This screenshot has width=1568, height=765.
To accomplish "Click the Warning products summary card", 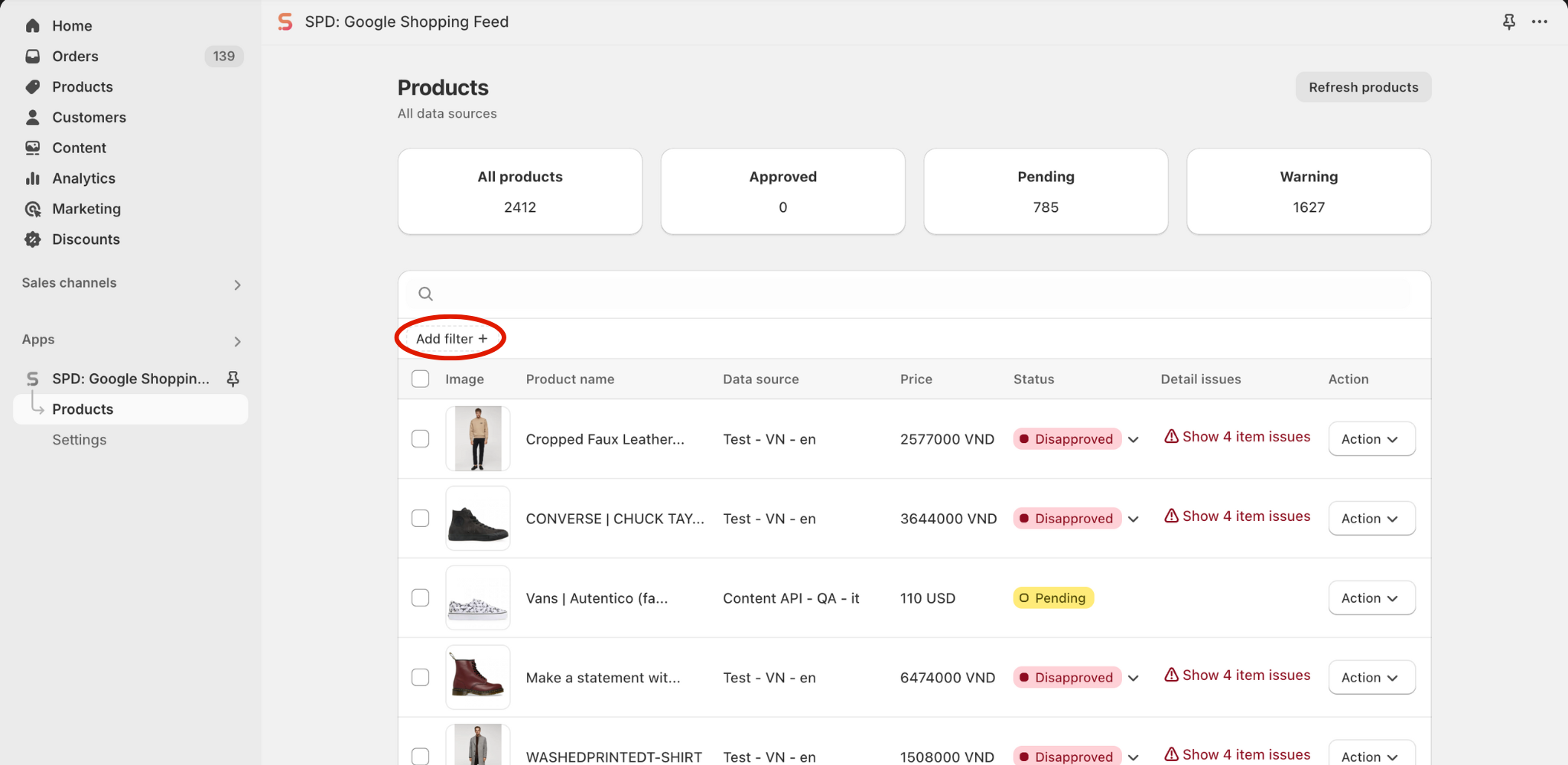I will tap(1308, 191).
